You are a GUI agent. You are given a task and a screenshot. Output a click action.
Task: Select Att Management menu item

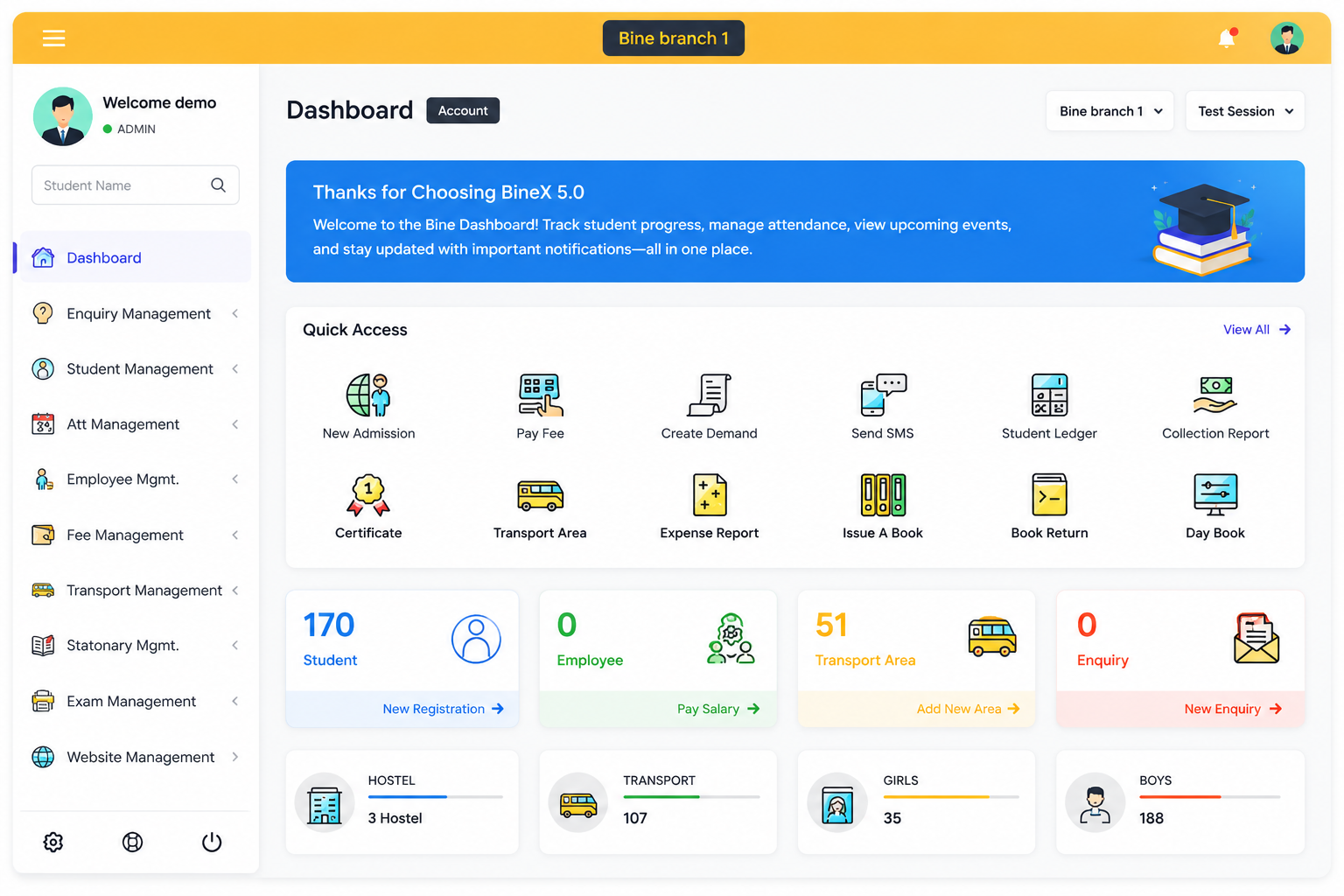(x=133, y=424)
